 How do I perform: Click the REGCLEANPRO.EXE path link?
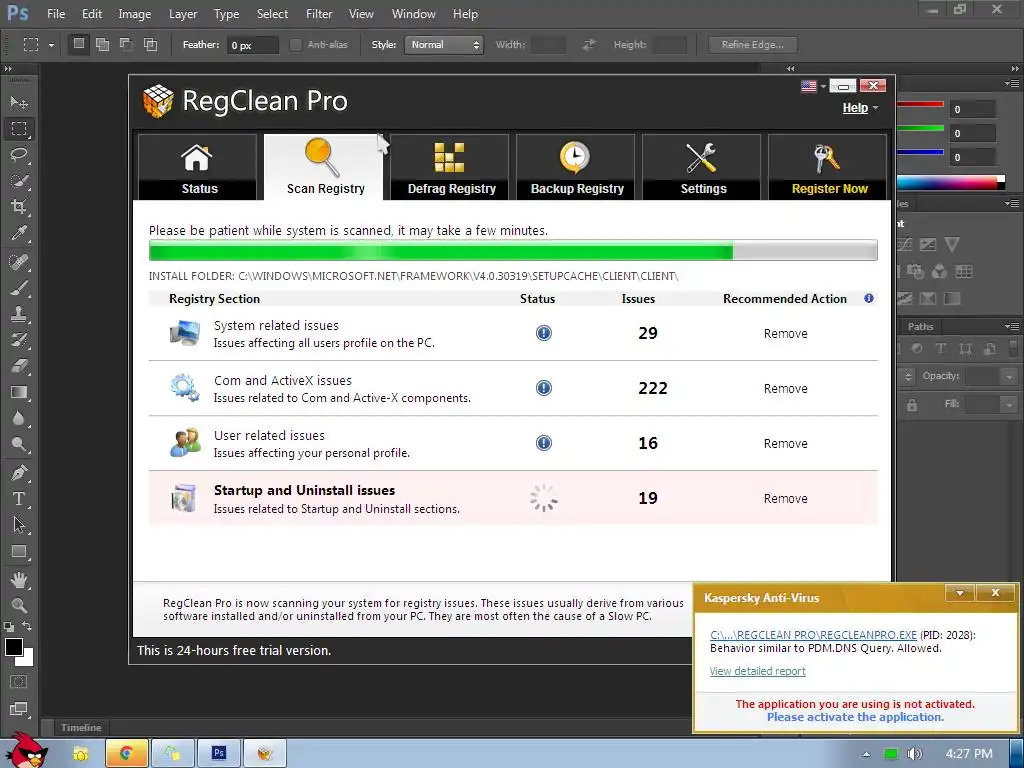click(x=813, y=635)
